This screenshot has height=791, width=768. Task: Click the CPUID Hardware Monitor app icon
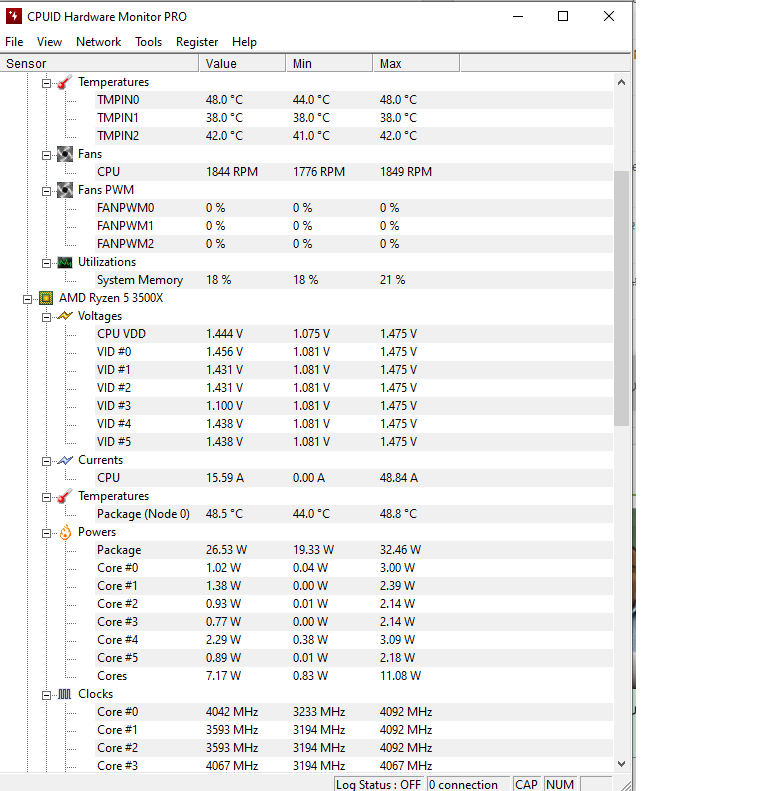(x=14, y=16)
